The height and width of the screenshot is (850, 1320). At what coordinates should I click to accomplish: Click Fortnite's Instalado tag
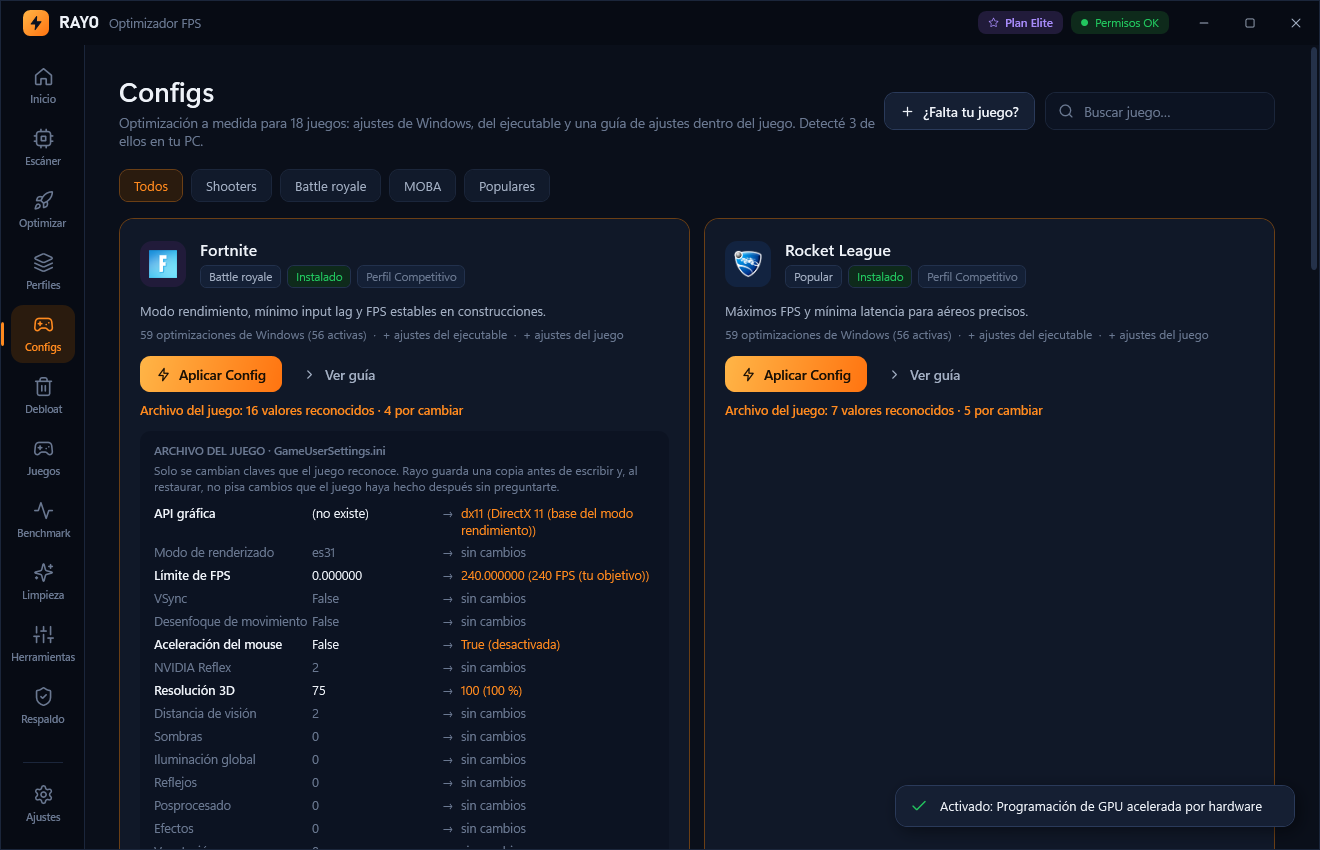pos(319,277)
